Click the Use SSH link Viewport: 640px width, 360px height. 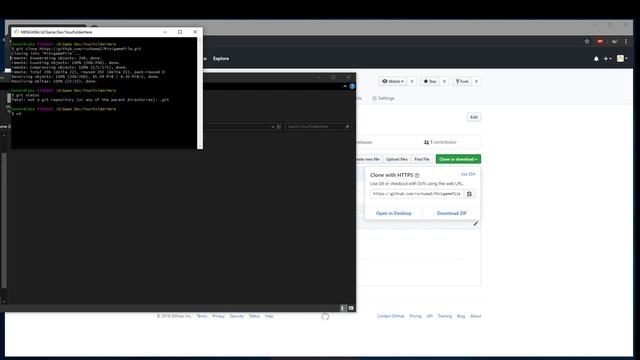click(x=468, y=174)
